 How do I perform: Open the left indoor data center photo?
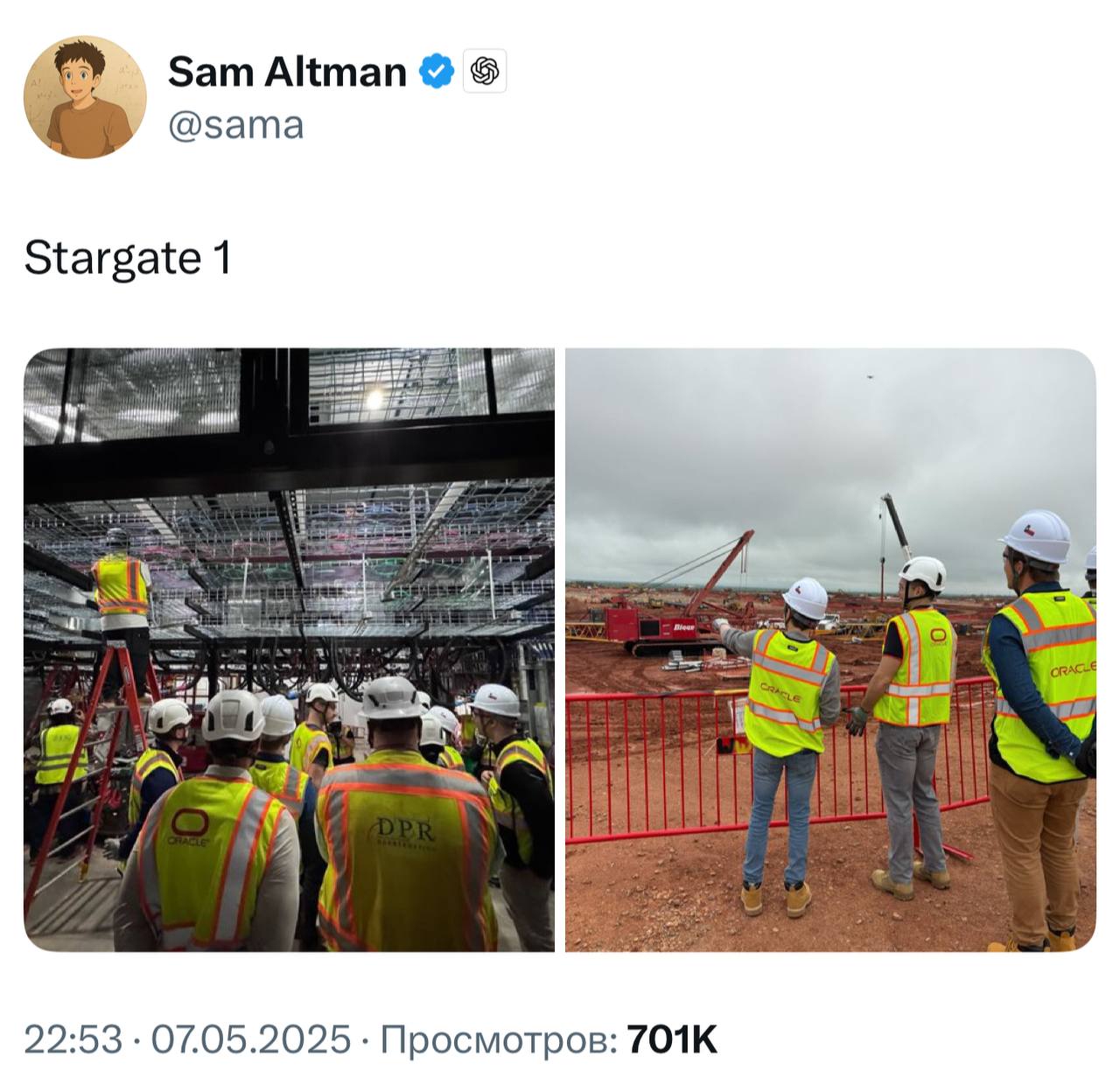(289, 649)
